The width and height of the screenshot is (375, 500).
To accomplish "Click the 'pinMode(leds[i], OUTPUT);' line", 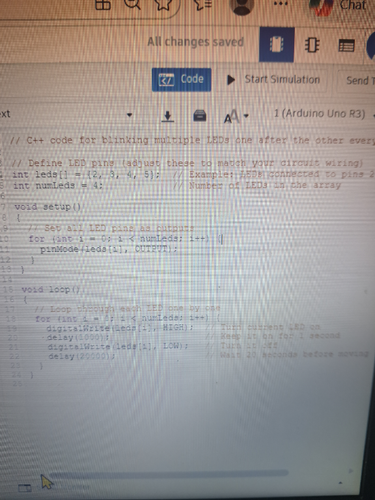I will point(109,249).
